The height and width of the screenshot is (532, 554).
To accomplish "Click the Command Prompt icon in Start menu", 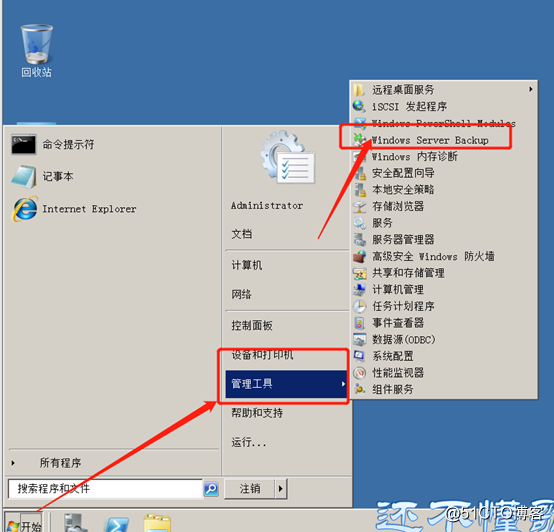I will [23, 144].
